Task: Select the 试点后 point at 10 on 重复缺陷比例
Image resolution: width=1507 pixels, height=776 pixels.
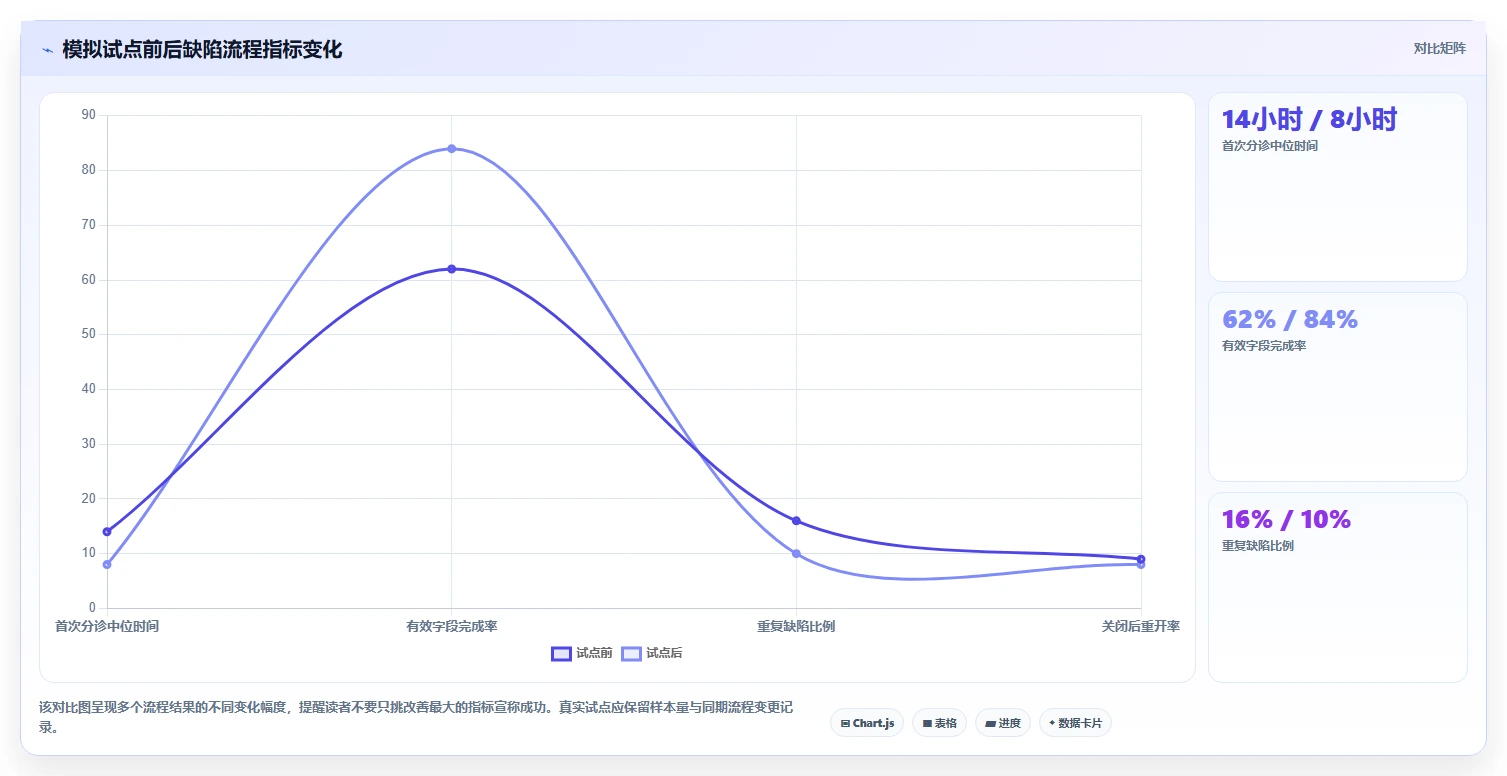Action: pos(796,553)
